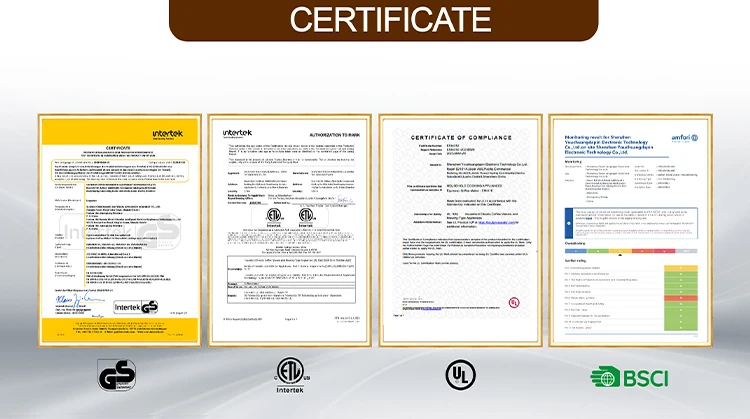Click the amfori logo on the monitoring report
The width and height of the screenshot is (750, 419).
(684, 138)
